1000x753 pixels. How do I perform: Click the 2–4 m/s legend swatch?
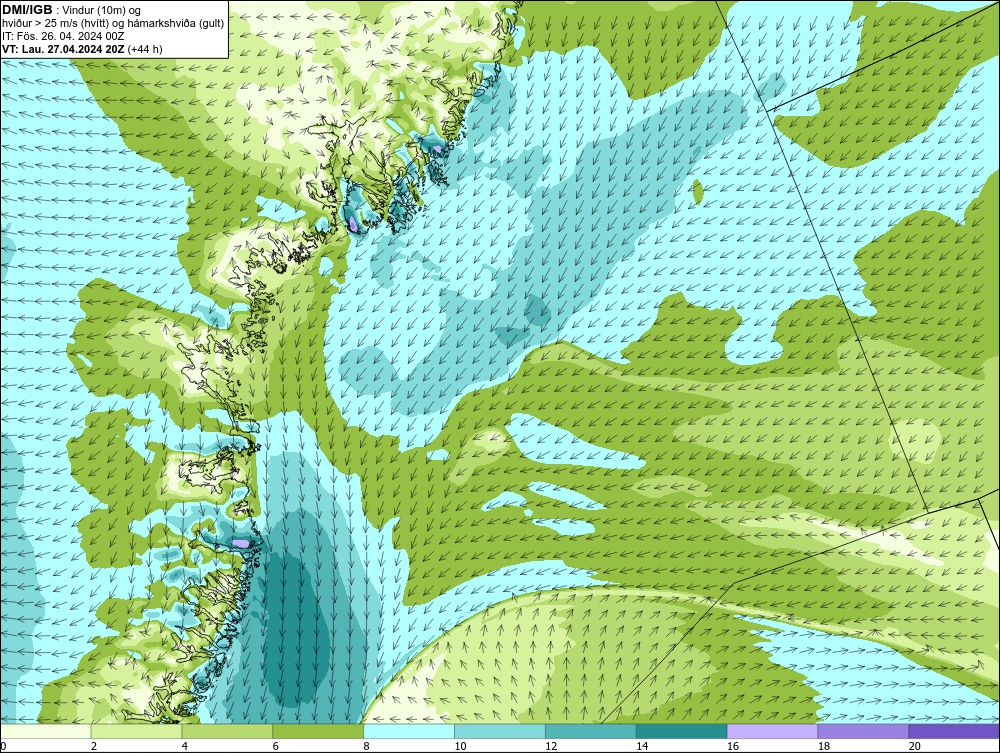(x=136, y=731)
